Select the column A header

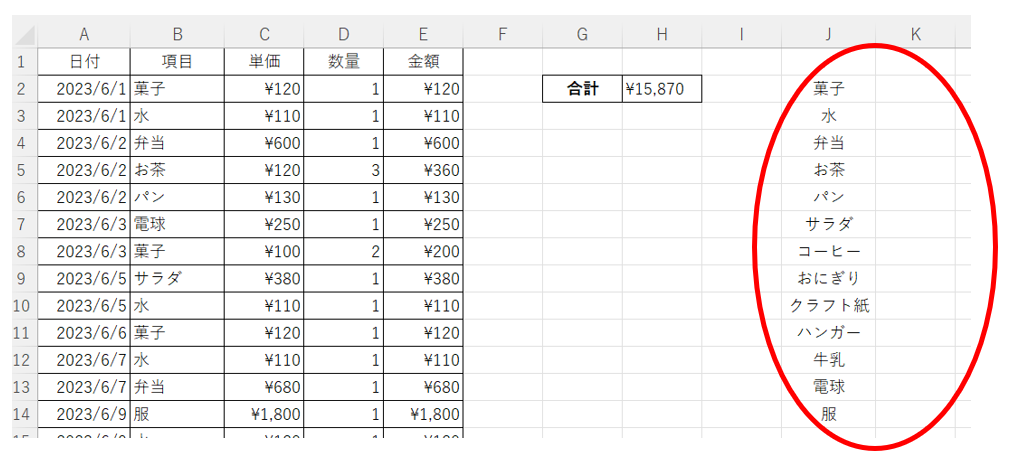tap(84, 35)
